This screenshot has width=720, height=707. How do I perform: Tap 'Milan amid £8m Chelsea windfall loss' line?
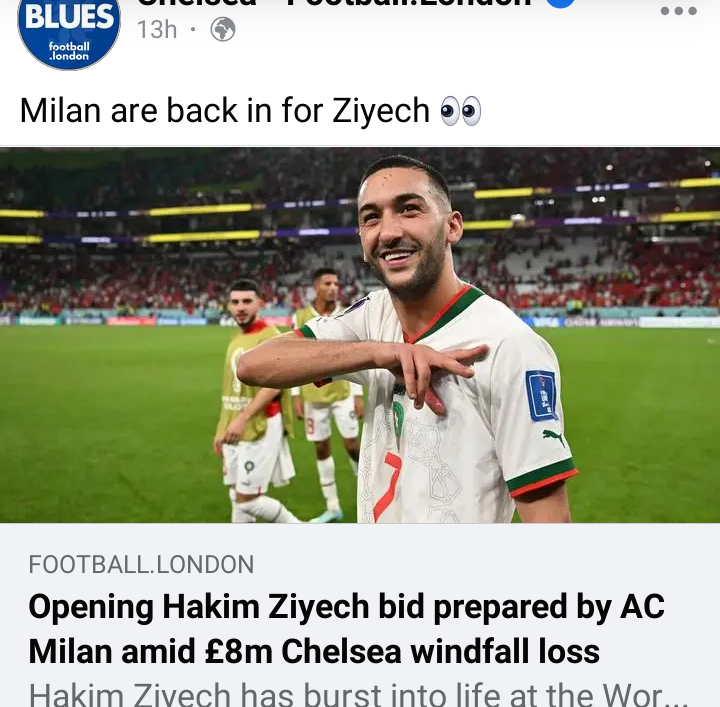point(314,651)
